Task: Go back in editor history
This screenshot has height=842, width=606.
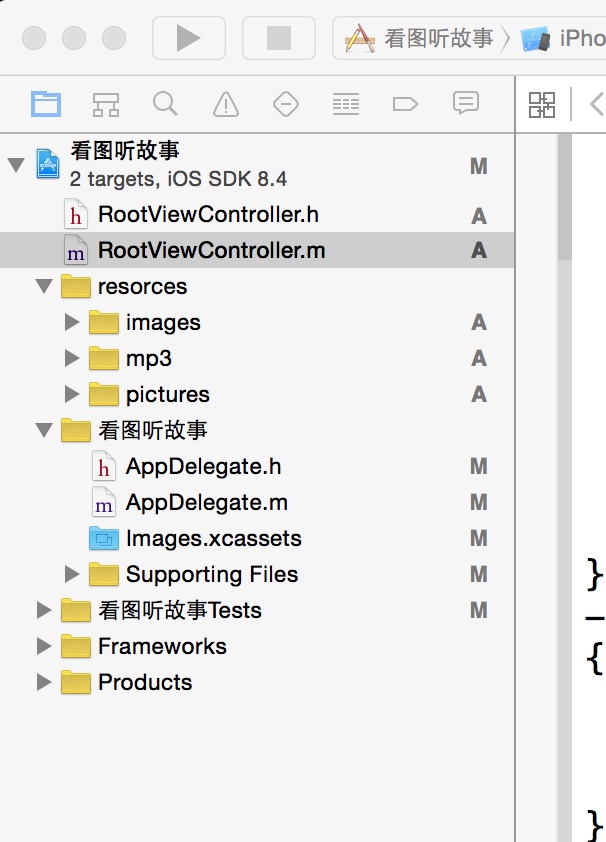Action: 597,104
